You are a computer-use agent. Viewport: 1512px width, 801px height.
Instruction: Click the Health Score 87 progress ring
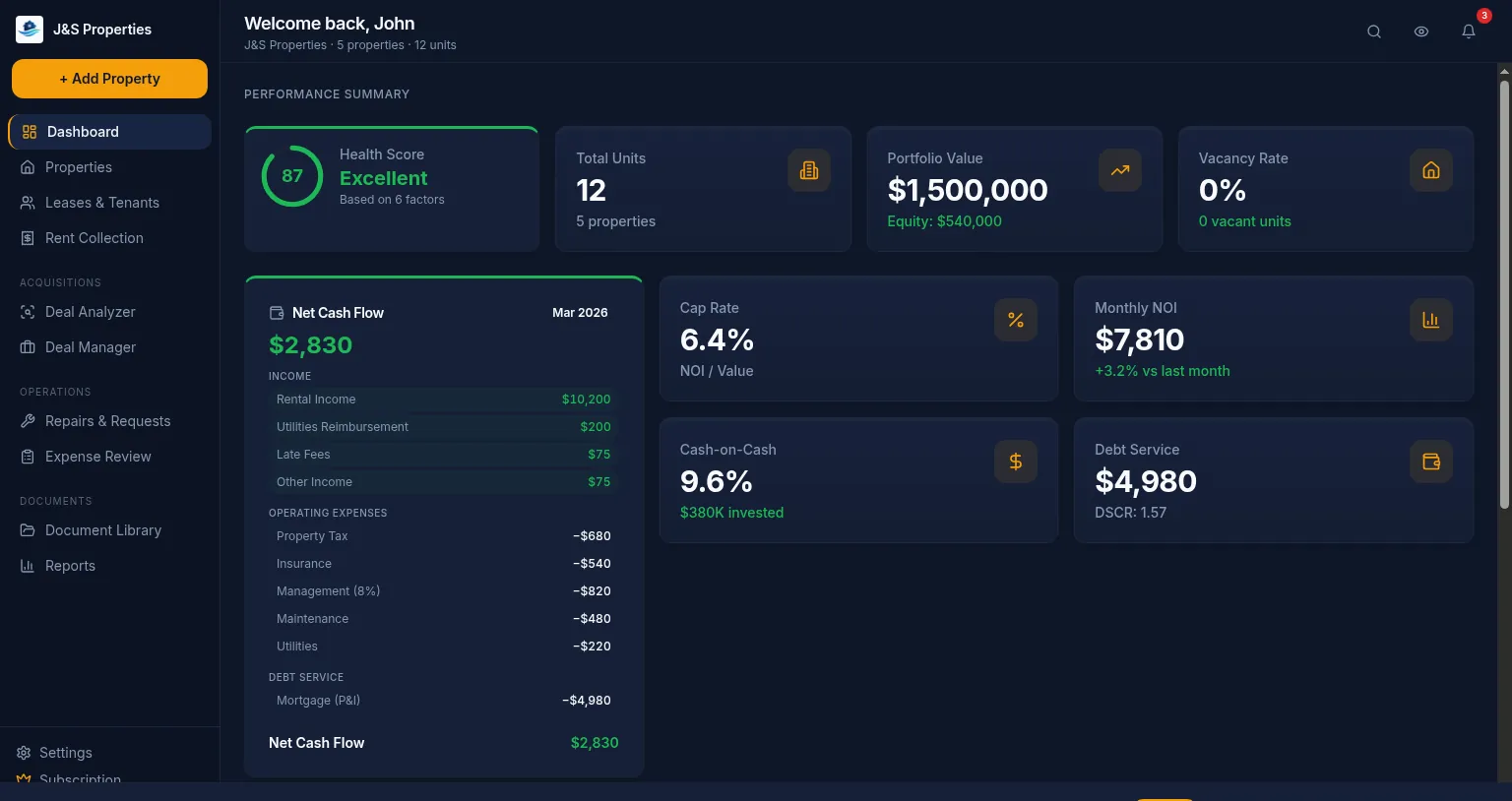(292, 176)
